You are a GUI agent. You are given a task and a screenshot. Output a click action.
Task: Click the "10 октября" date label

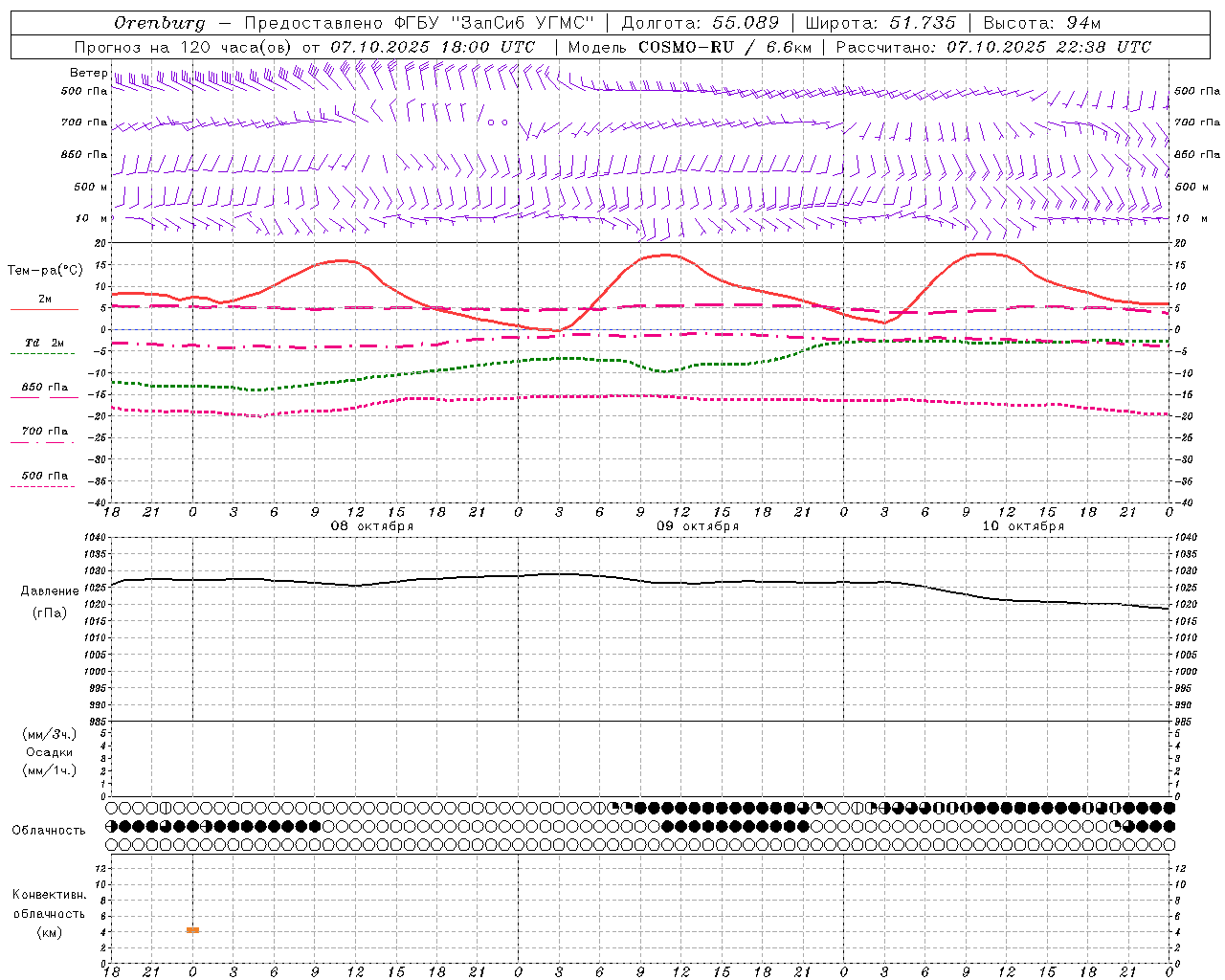[1023, 526]
